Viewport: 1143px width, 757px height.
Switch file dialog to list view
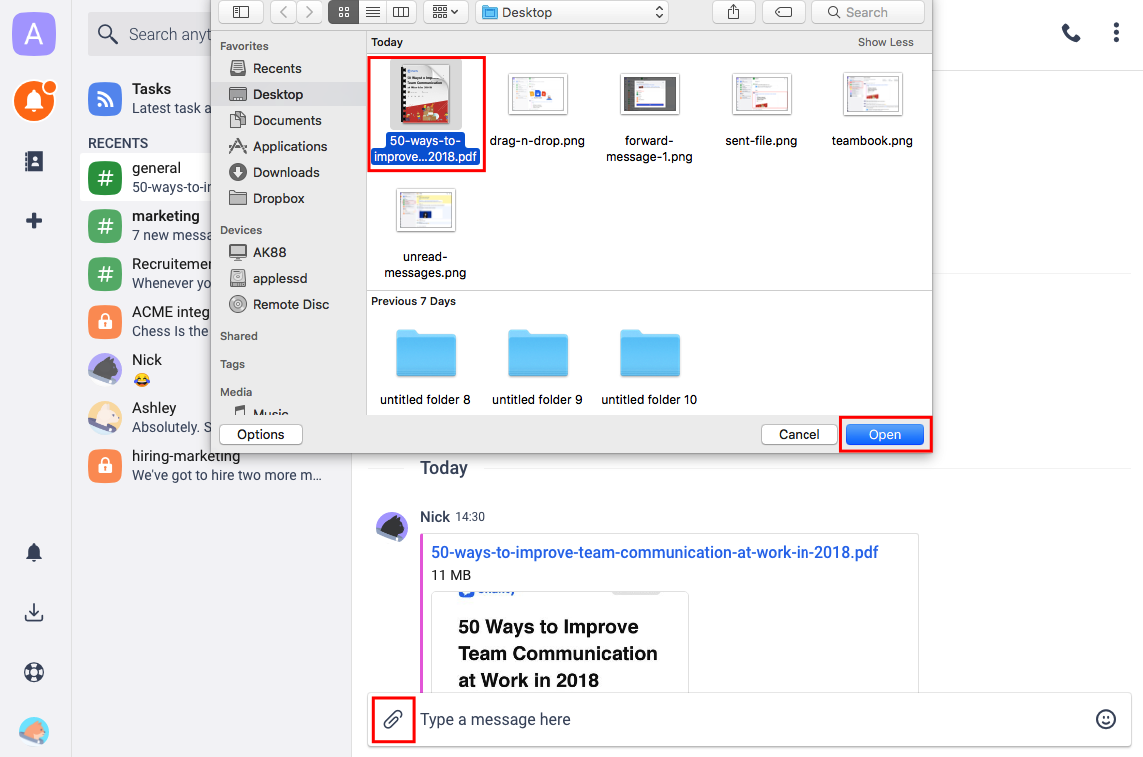pyautogui.click(x=372, y=12)
